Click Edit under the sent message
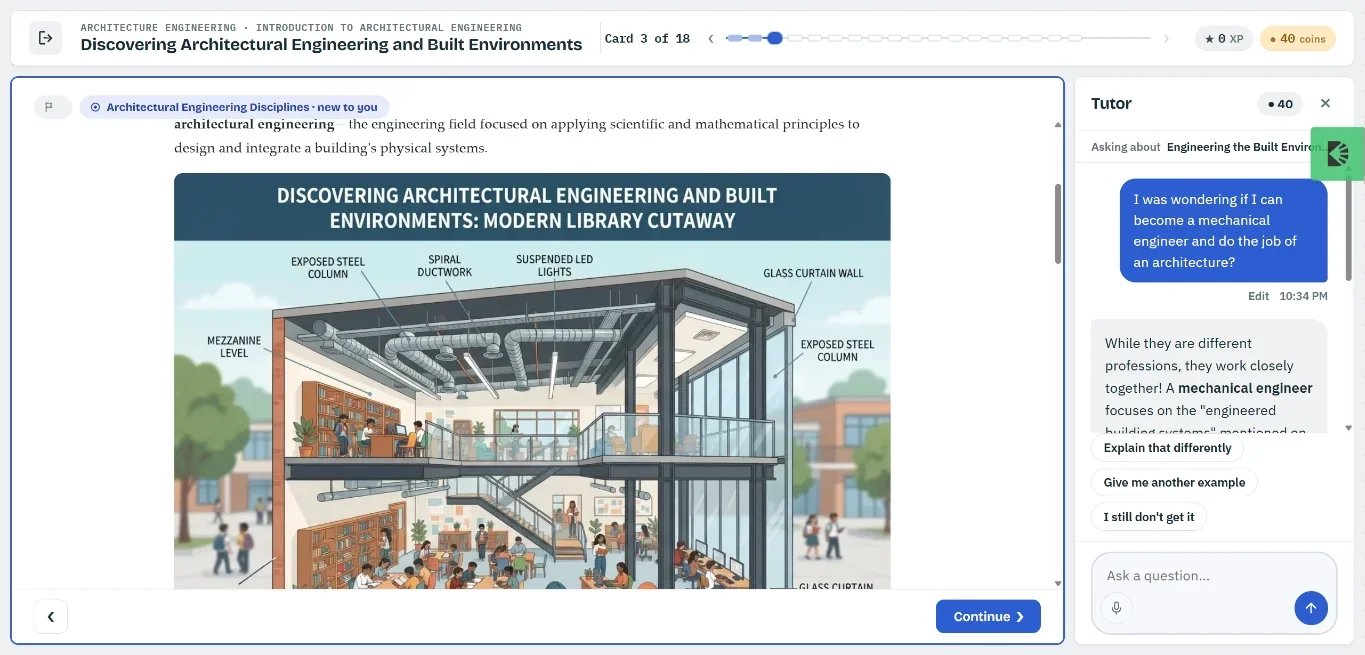The image size is (1365, 655). [1258, 296]
